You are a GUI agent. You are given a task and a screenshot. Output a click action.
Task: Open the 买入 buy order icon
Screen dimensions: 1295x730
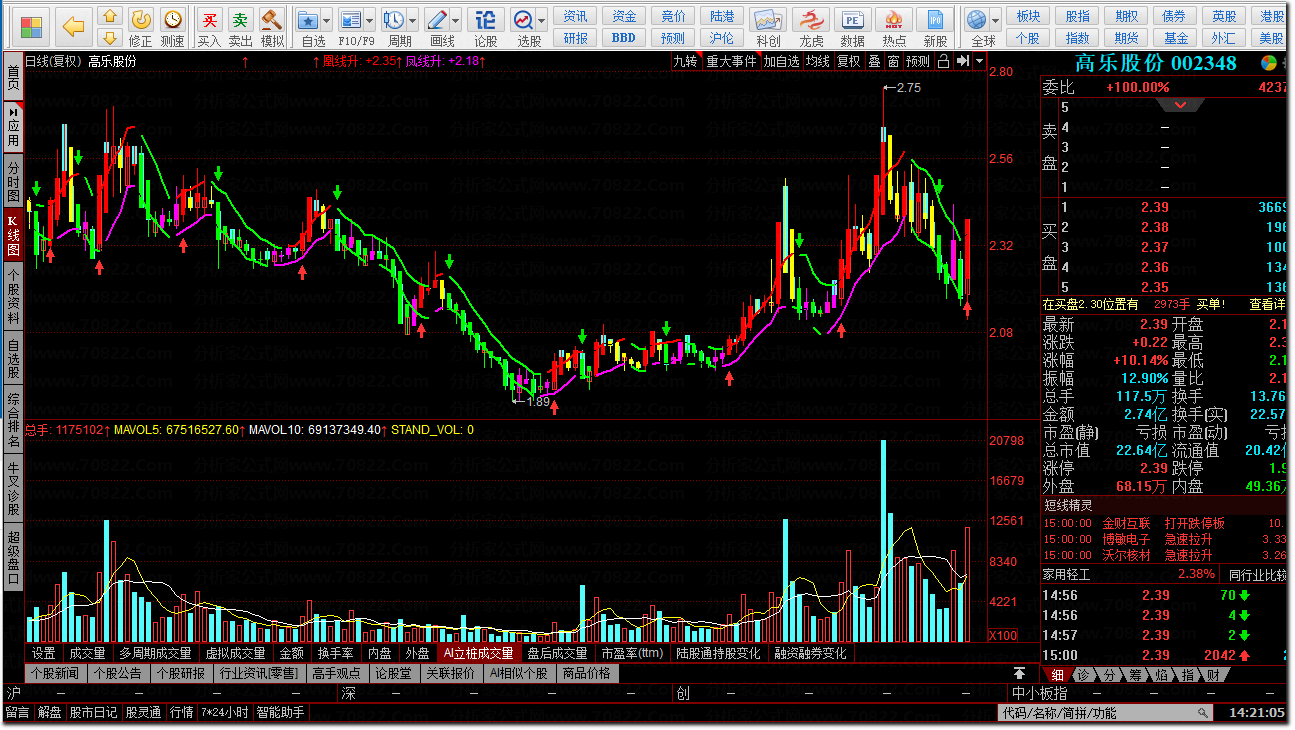[209, 26]
